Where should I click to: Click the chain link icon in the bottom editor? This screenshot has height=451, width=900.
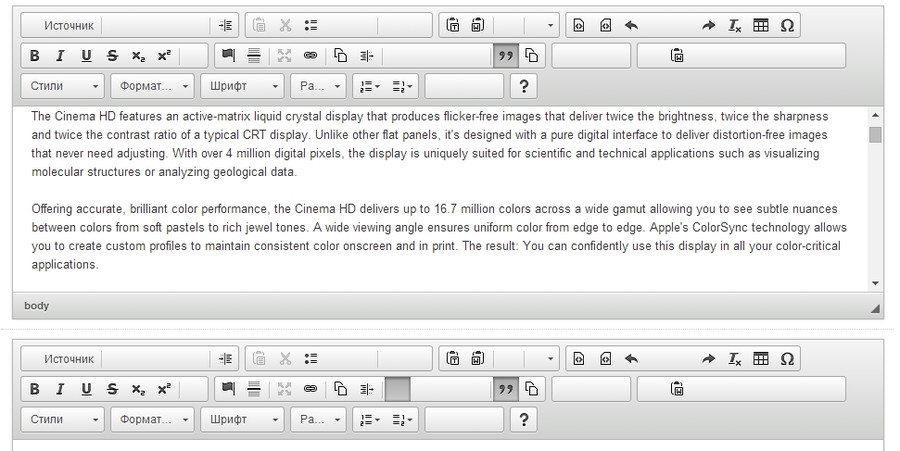point(310,389)
